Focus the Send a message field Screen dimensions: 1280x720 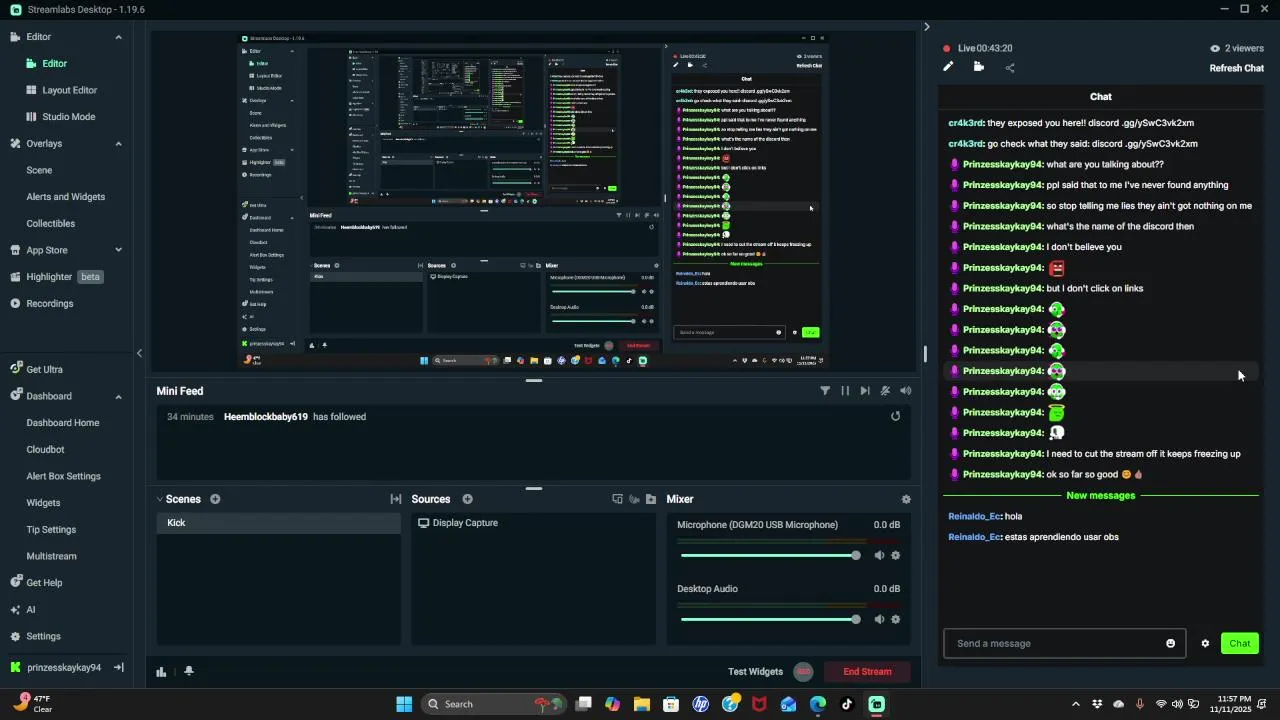coord(1064,643)
